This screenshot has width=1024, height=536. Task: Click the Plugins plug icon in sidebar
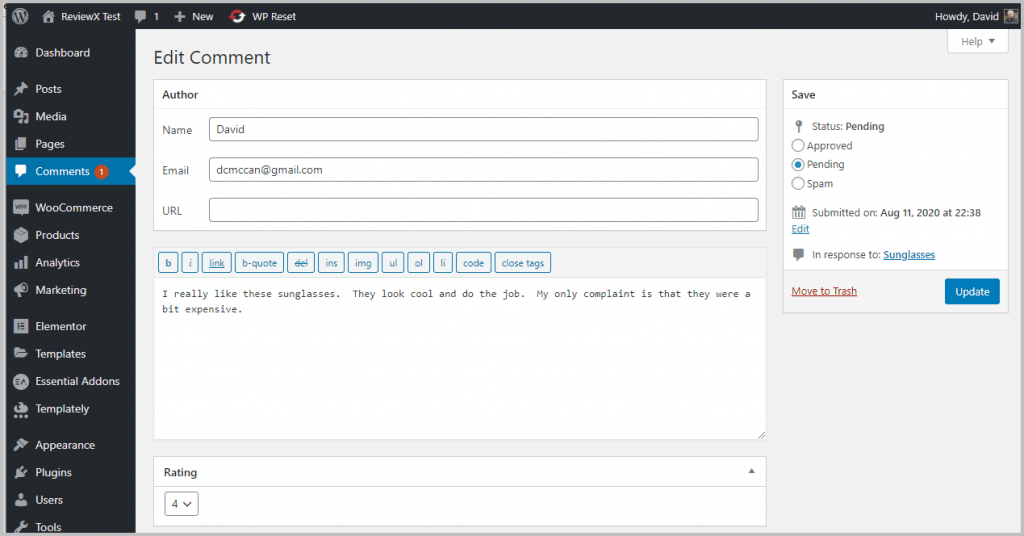(21, 473)
